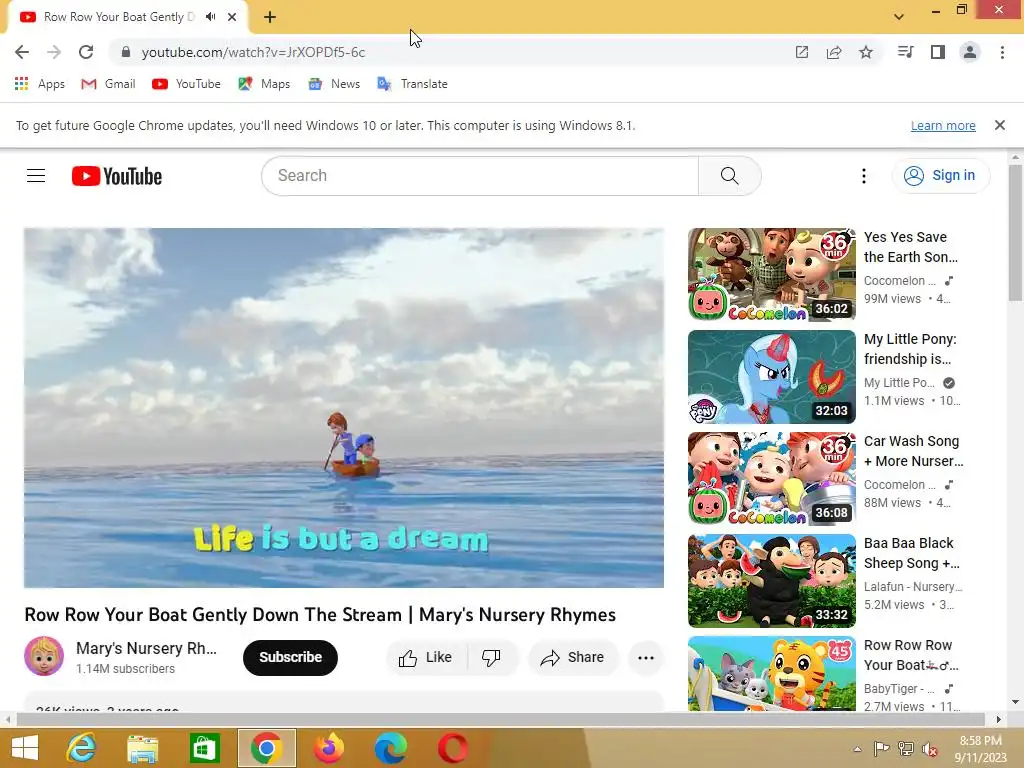The image size is (1024, 768).
Task: Open the taskbar clock showing 8:58 PM
Action: tap(980, 749)
